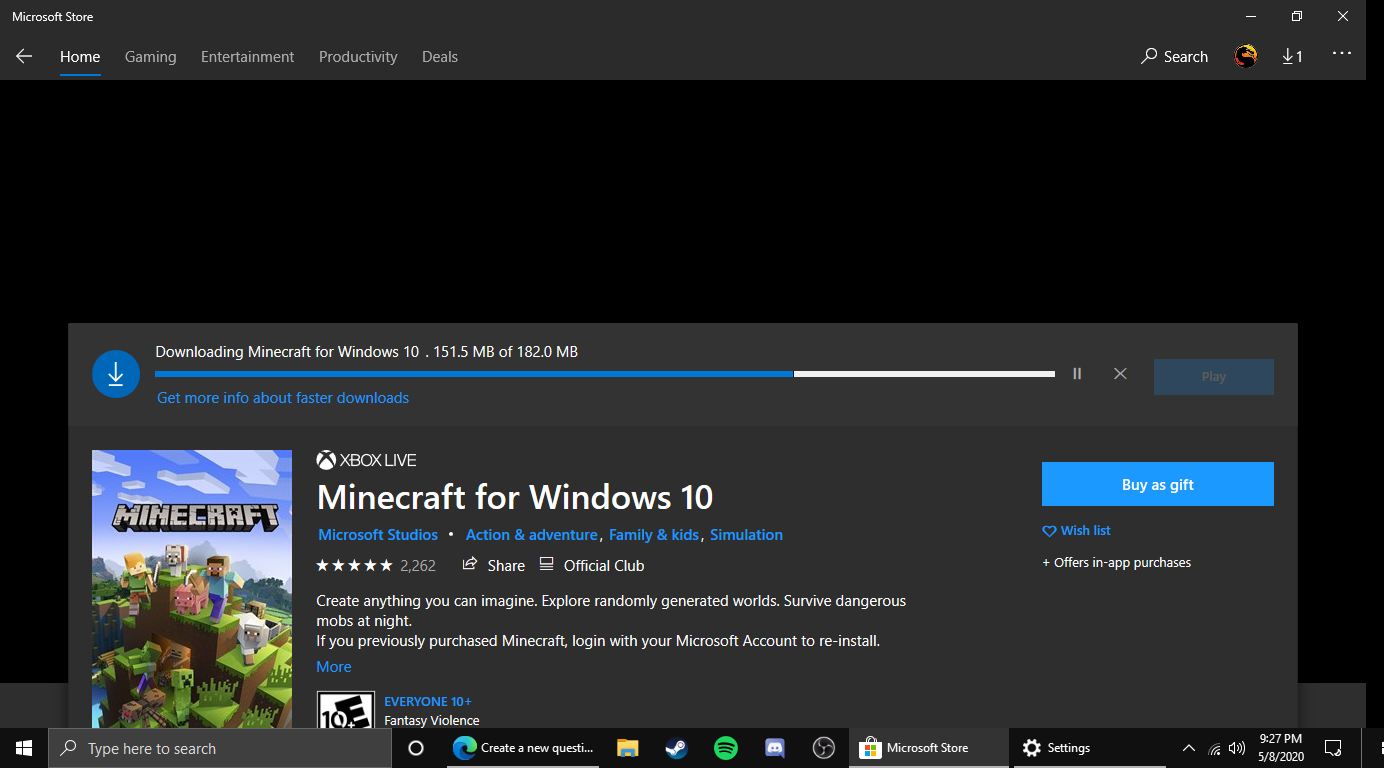1384x768 pixels.
Task: Open Simulation category link
Action: click(747, 535)
